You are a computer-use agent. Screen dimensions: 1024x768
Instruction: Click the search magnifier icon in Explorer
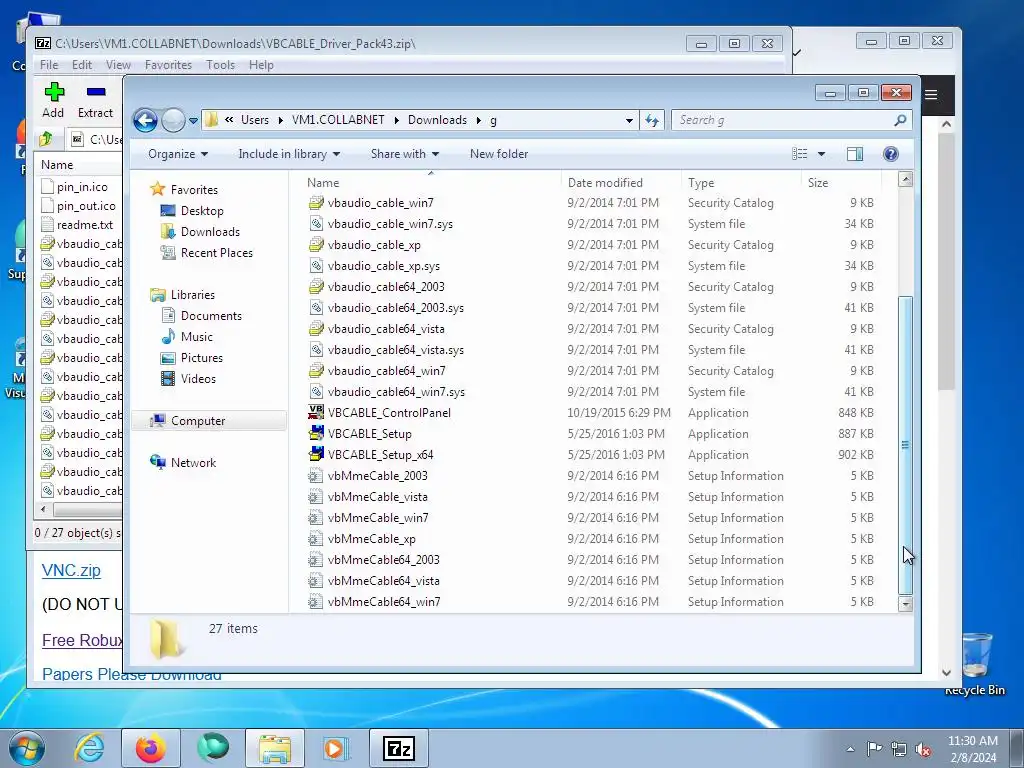tap(901, 120)
